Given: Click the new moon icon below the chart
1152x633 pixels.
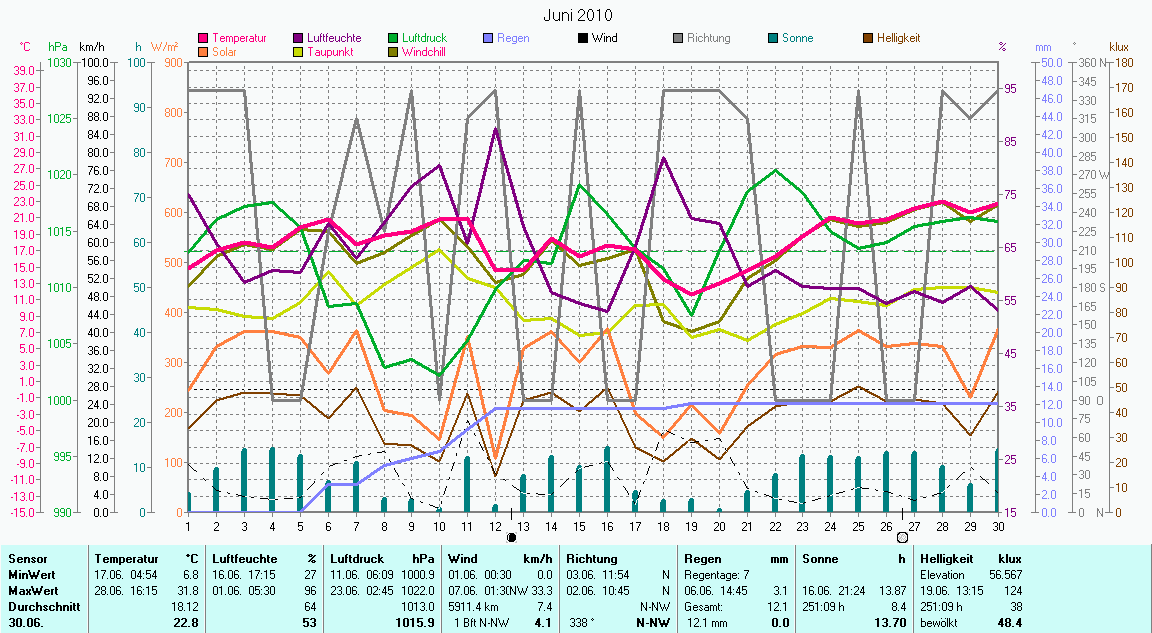Looking at the screenshot, I should pyautogui.click(x=512, y=537).
